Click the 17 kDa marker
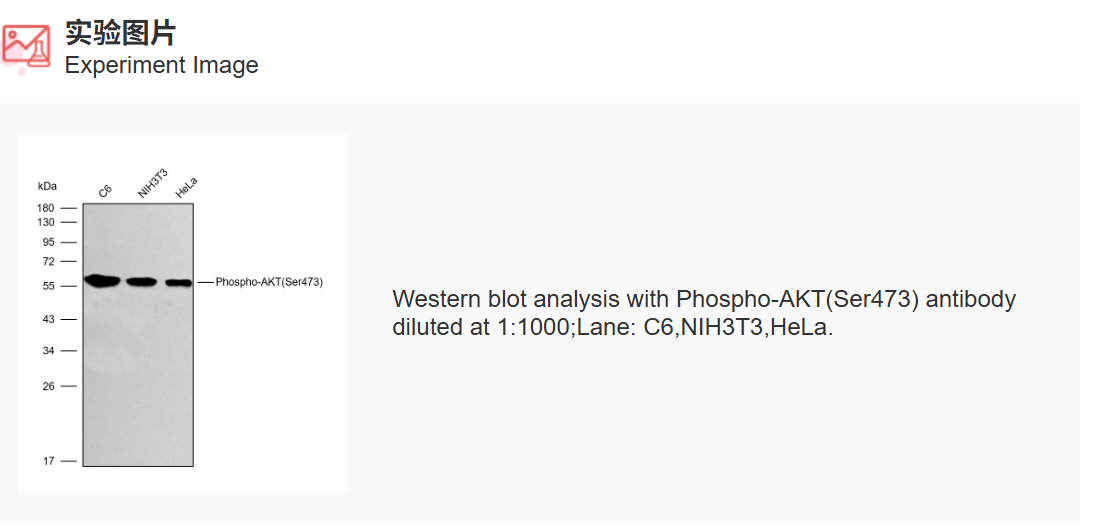 [x=49, y=461]
